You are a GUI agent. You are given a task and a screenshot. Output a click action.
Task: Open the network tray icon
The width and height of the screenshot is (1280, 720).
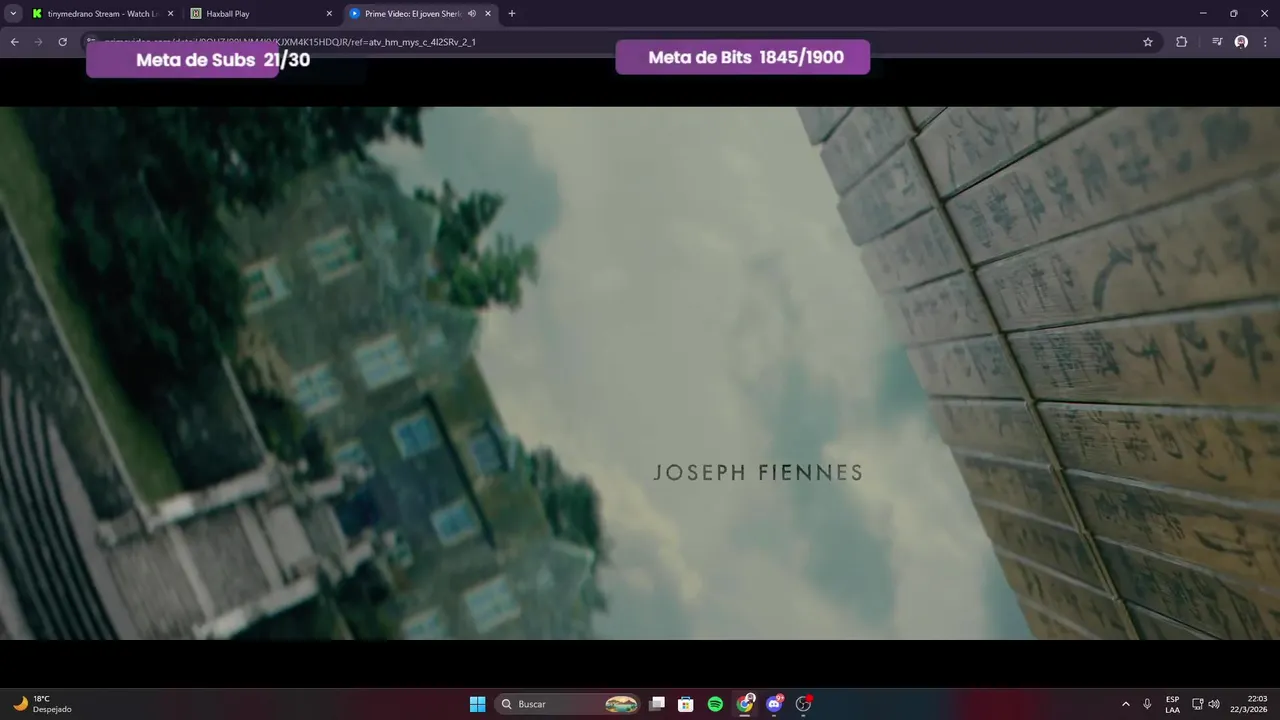pyautogui.click(x=1198, y=704)
